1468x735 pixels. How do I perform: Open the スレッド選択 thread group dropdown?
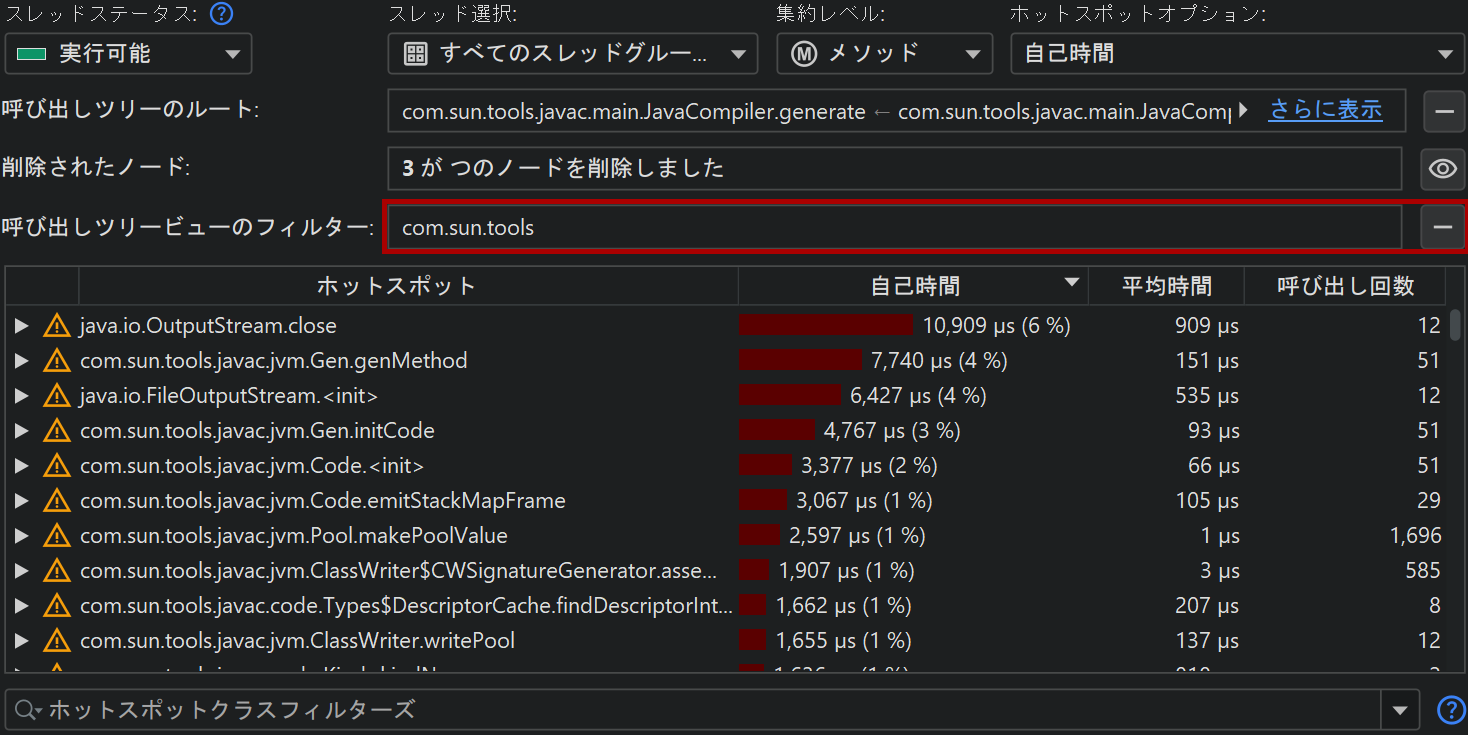pos(572,54)
